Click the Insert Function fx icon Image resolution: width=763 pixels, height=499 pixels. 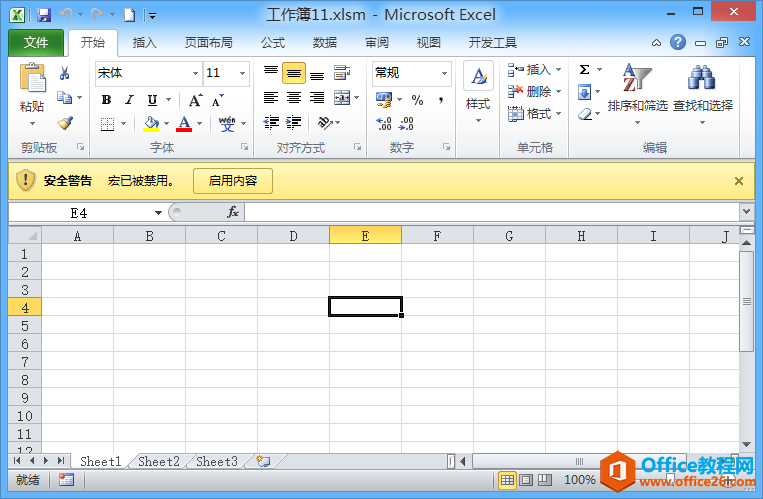233,212
